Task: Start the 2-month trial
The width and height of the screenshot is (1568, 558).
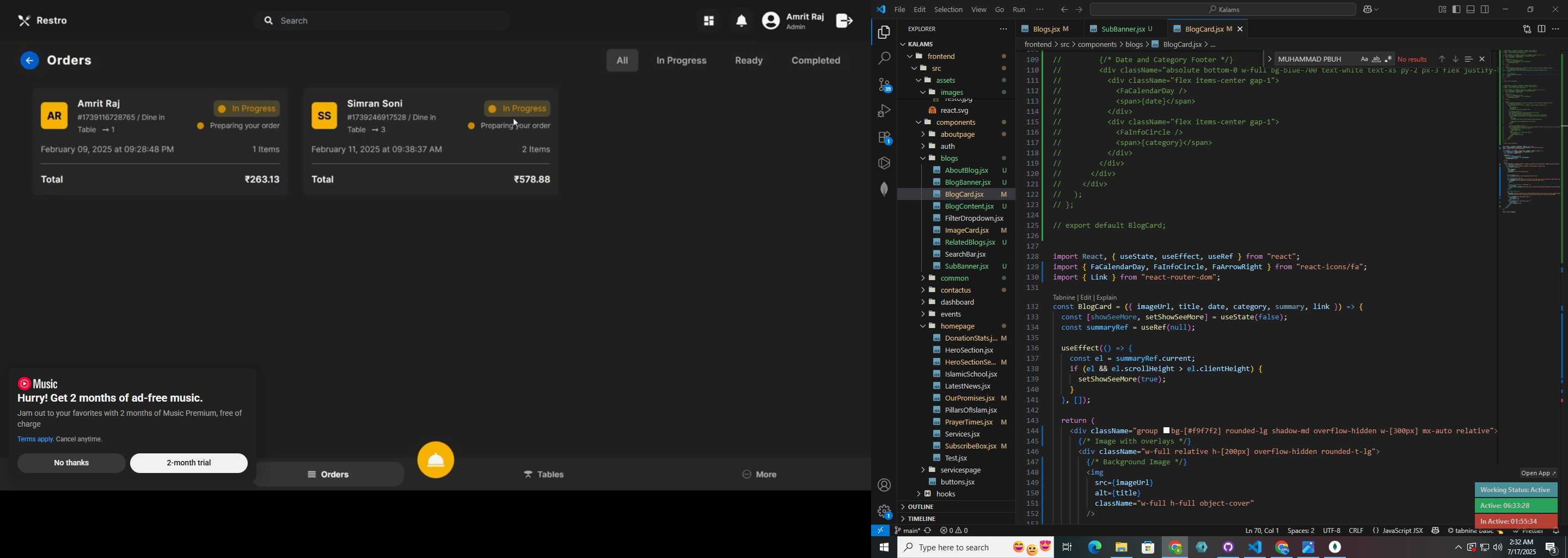Action: click(189, 464)
